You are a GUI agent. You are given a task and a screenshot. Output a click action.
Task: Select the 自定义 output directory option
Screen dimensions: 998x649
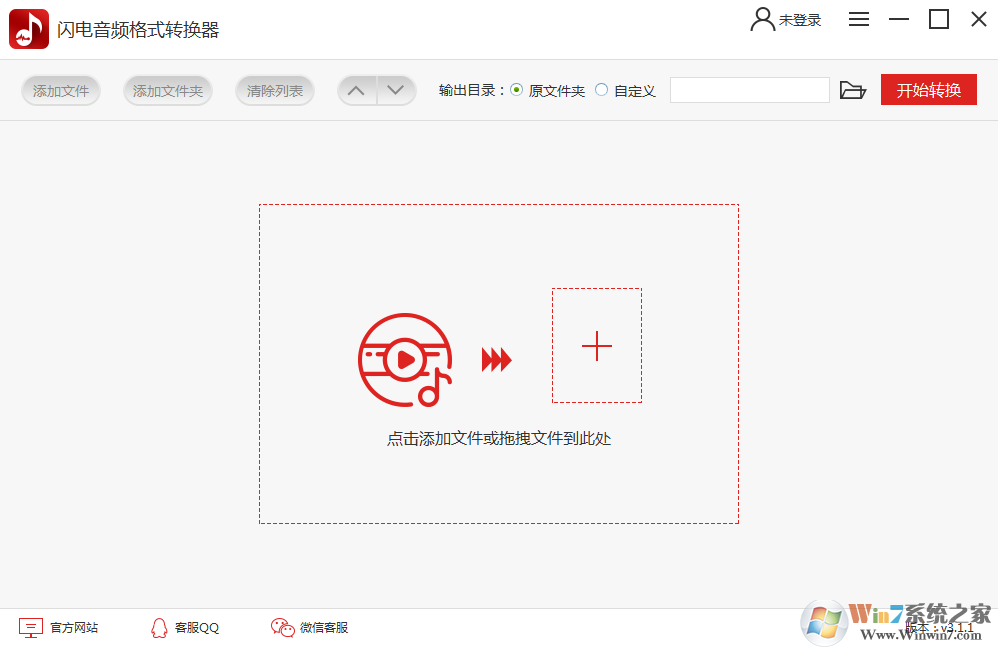coord(601,89)
